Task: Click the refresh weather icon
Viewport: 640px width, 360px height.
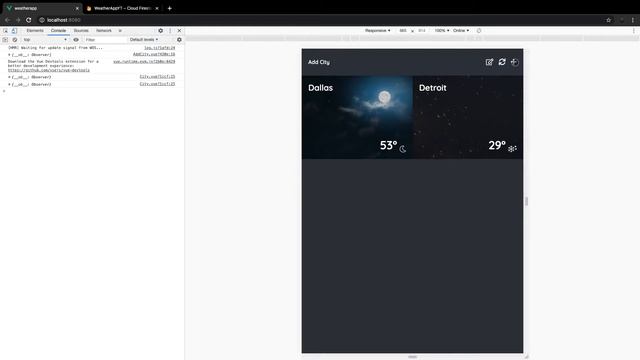Action: (502, 62)
